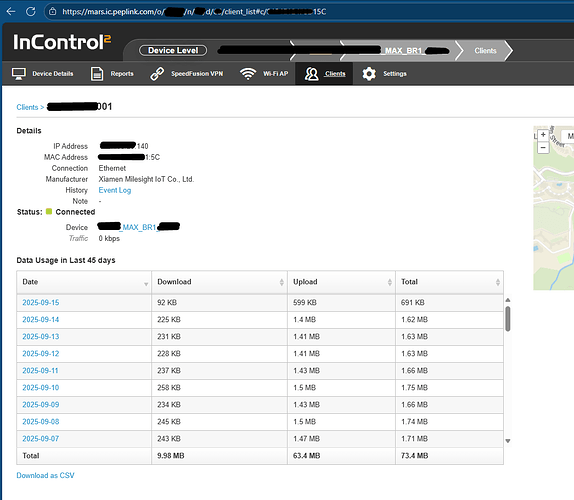This screenshot has width=574, height=500.
Task: Sort table by Download column
Action: point(220,282)
